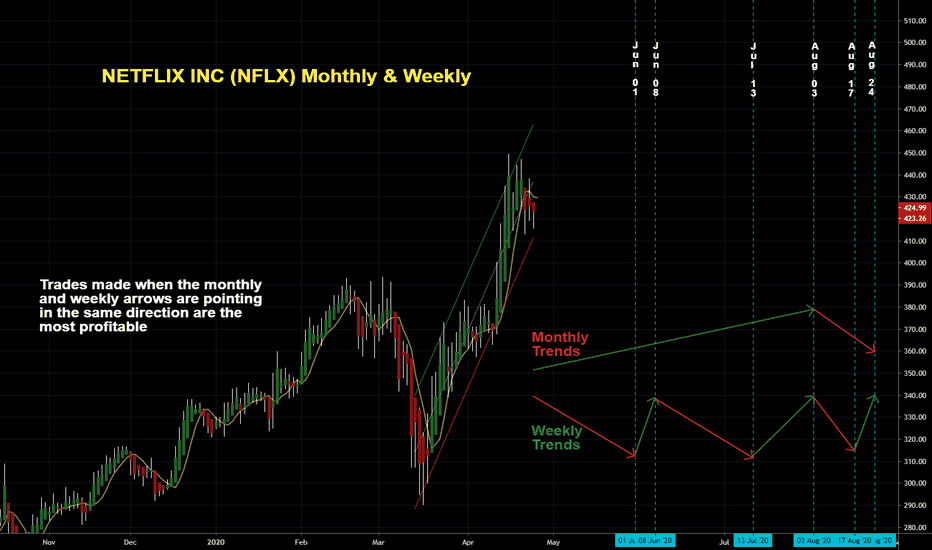Click the 370.00 price axis label
This screenshot has height=550, width=932.
(x=915, y=329)
